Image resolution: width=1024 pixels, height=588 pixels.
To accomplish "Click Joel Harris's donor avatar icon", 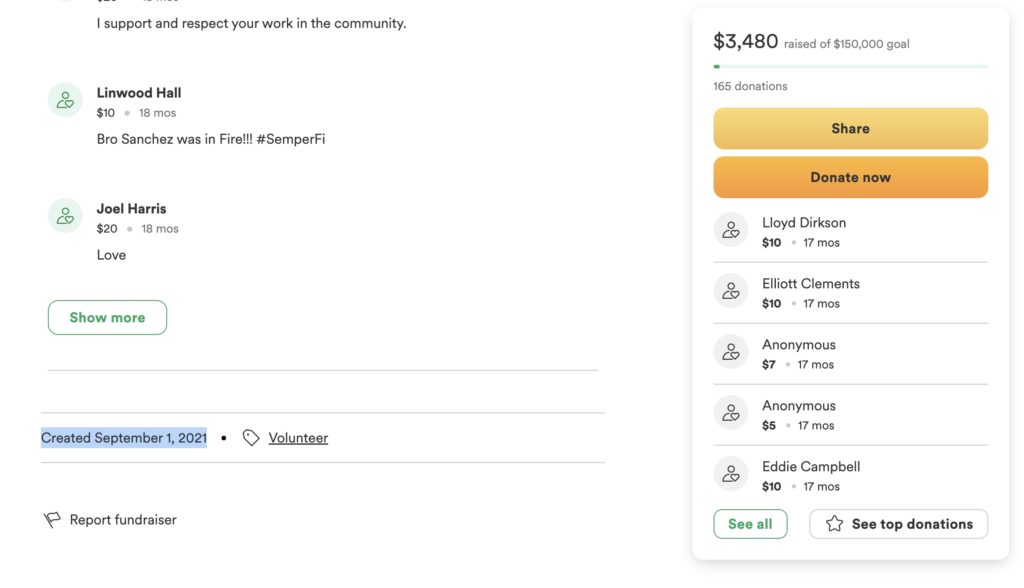I will click(65, 216).
